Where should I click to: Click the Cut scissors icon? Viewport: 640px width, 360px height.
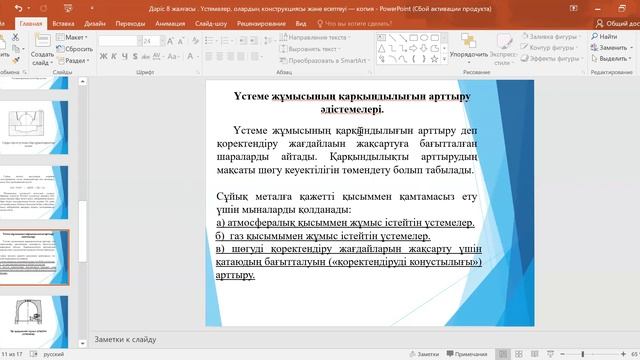click(x=16, y=37)
